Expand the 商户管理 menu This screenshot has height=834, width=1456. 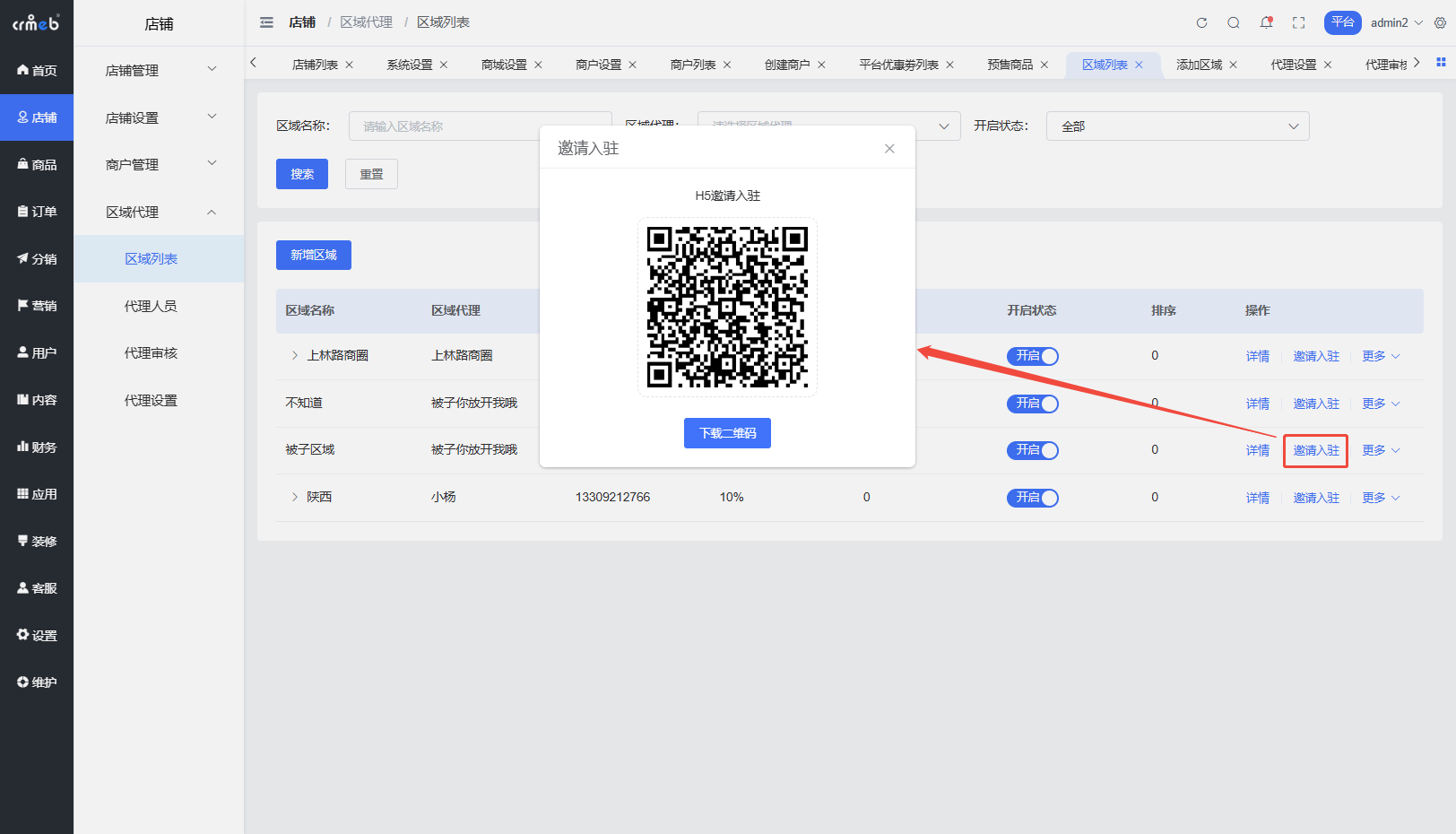click(x=159, y=164)
